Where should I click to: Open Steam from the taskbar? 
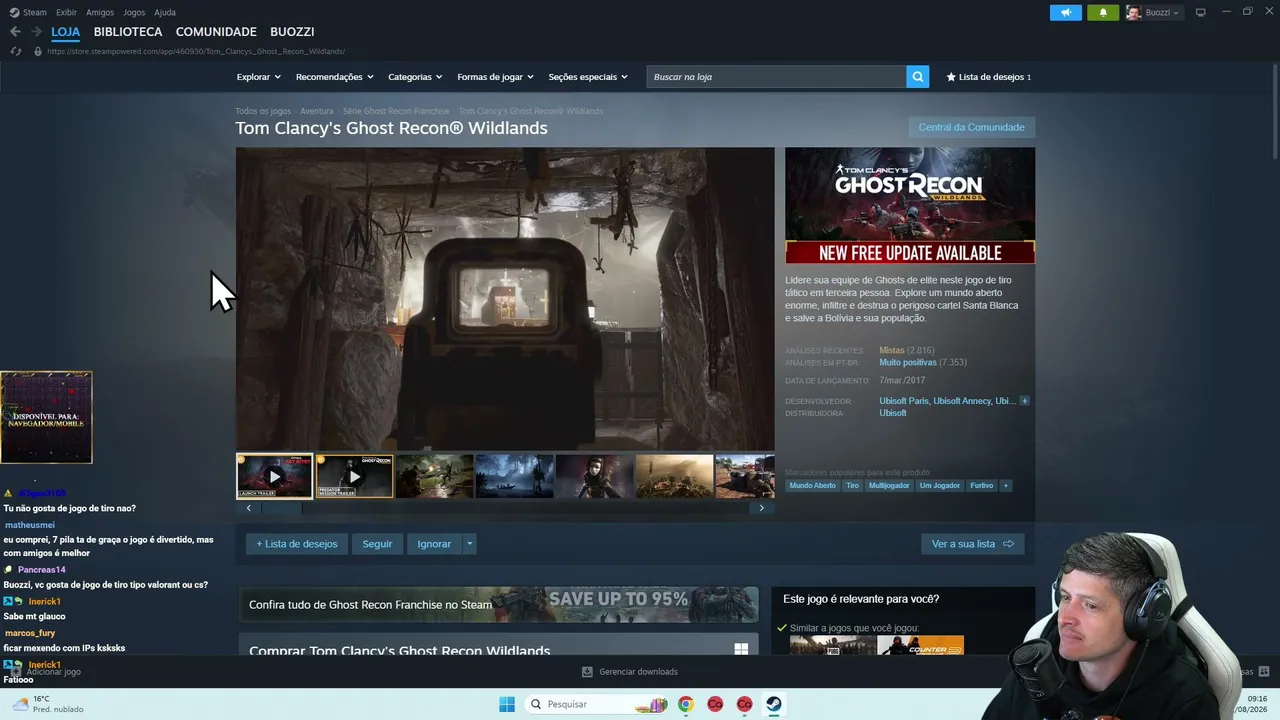point(774,704)
